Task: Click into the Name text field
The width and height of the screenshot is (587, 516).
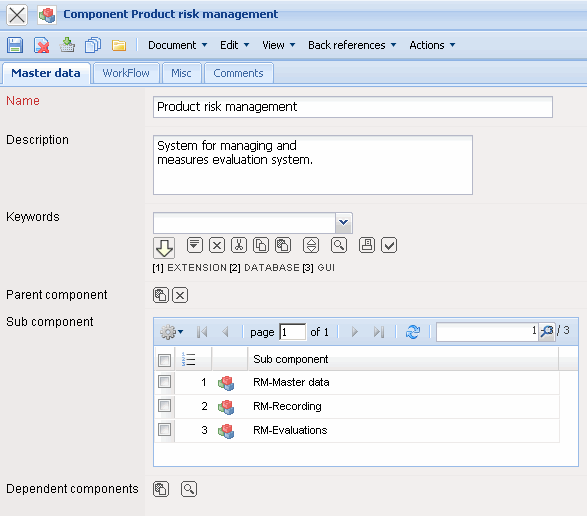Action: (x=353, y=107)
